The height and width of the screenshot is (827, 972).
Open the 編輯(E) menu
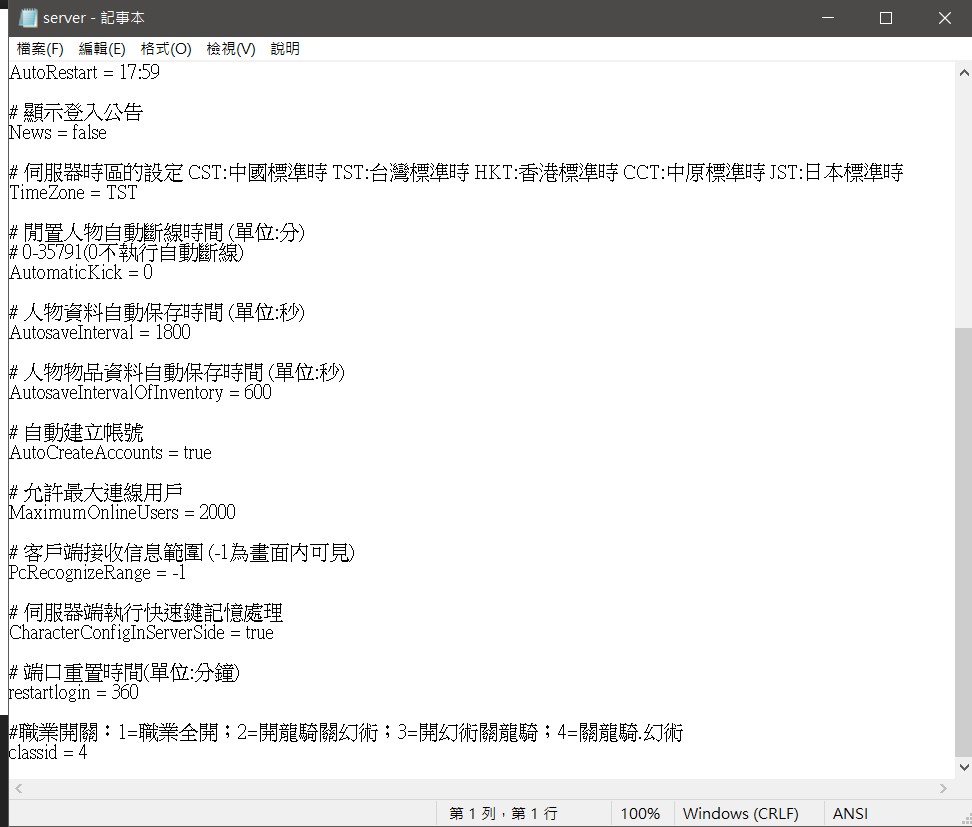(x=102, y=49)
